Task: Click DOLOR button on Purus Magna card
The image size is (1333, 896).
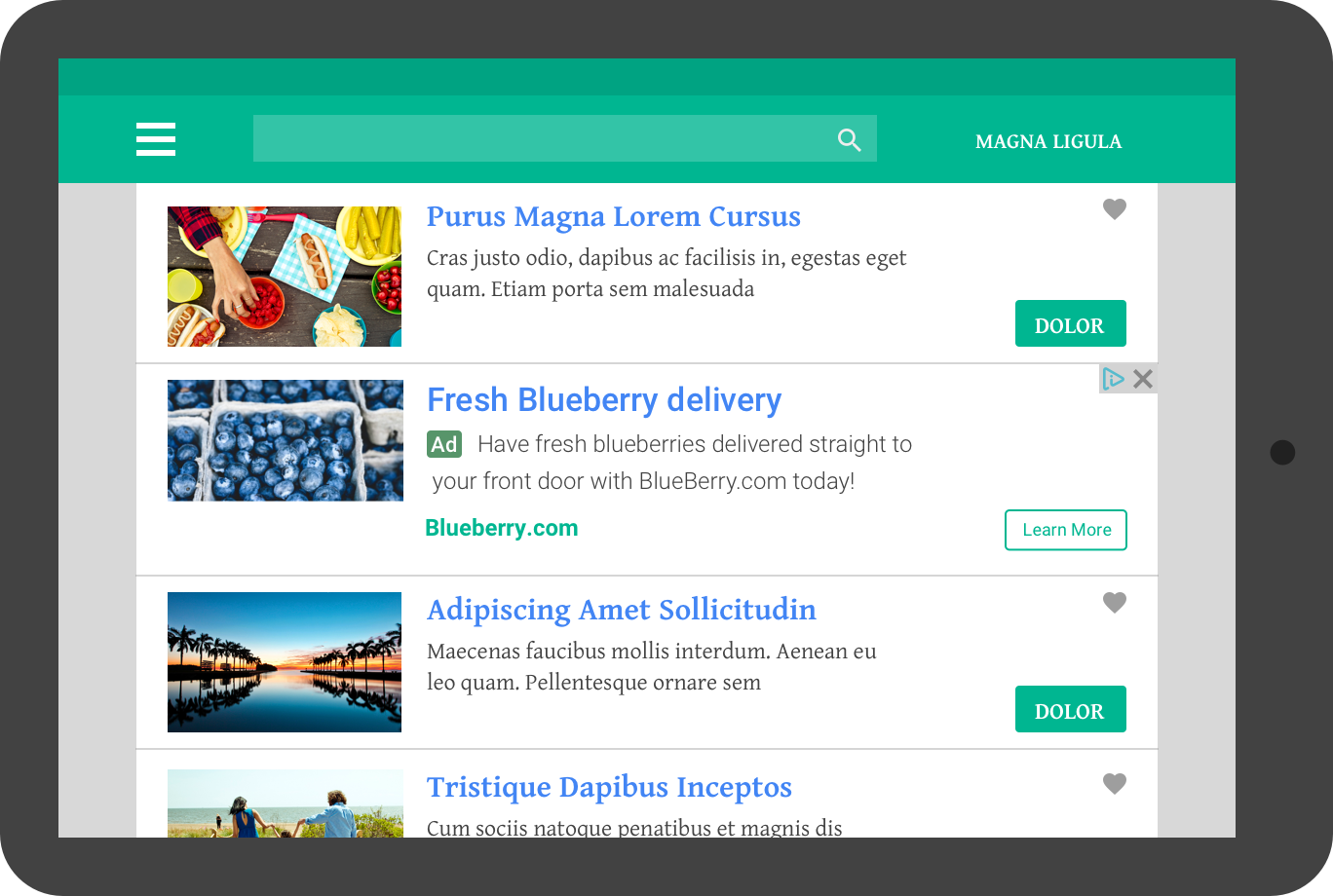Action: pos(1071,323)
